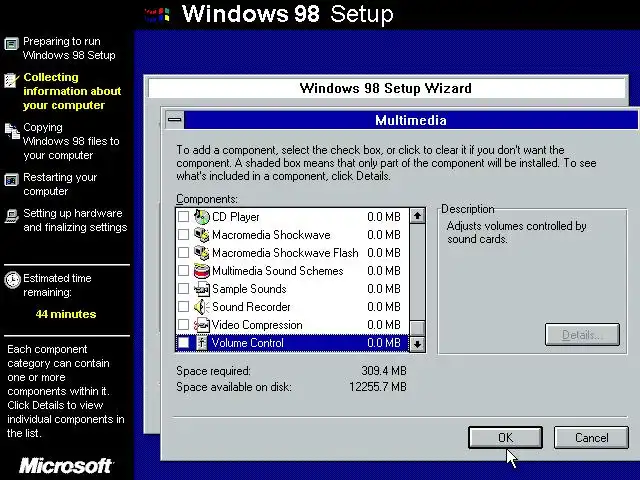This screenshot has width=640, height=480.
Task: Select the CD Player row text
Action: [236, 217]
